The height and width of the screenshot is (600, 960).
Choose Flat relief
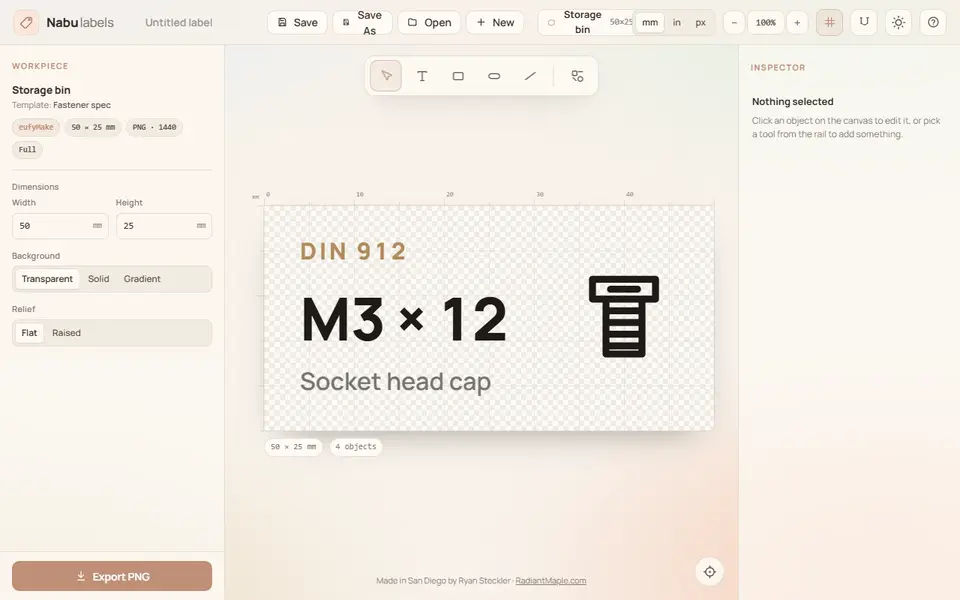pos(29,333)
